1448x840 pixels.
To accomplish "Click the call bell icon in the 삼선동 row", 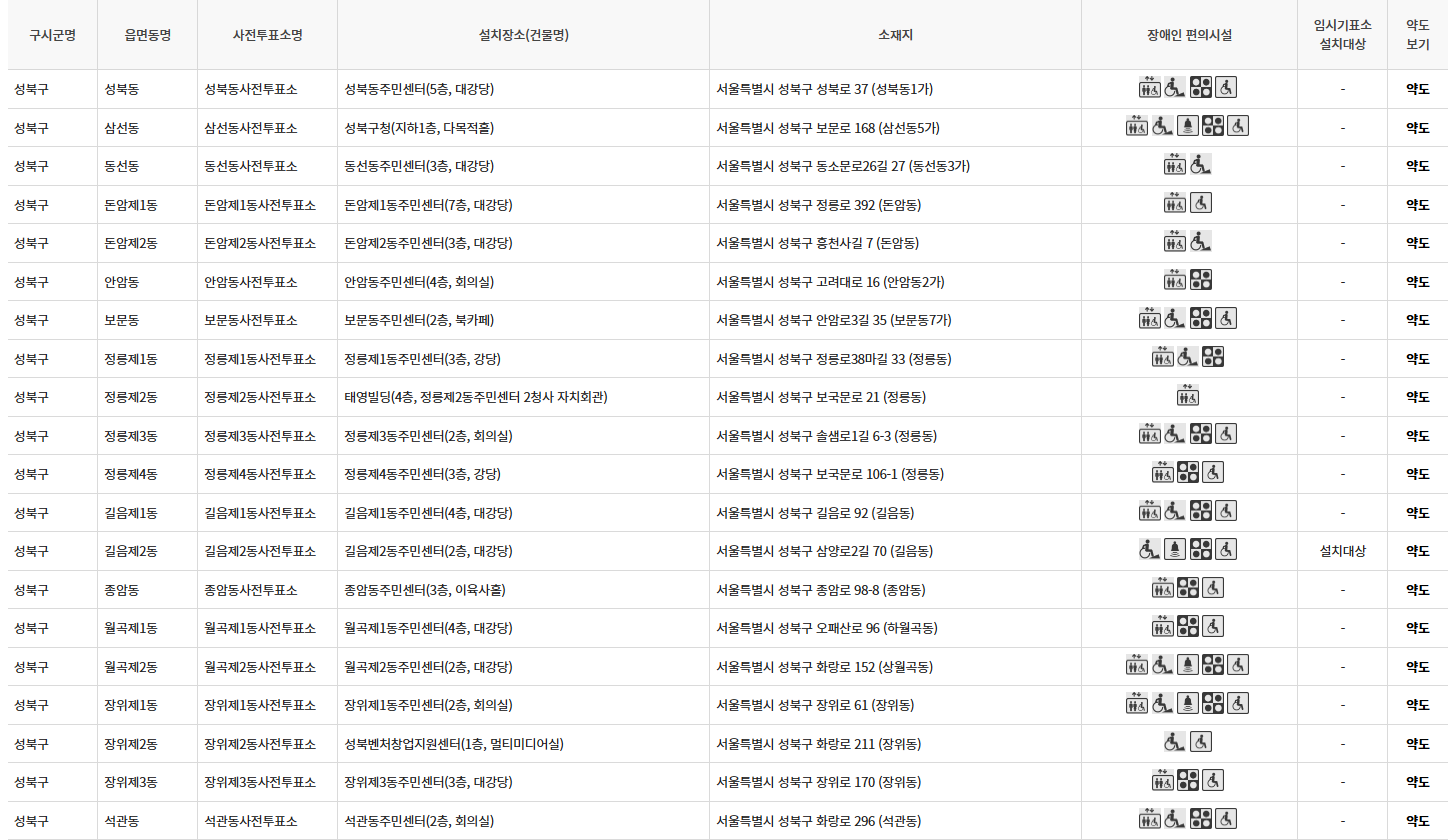I will click(x=1188, y=126).
